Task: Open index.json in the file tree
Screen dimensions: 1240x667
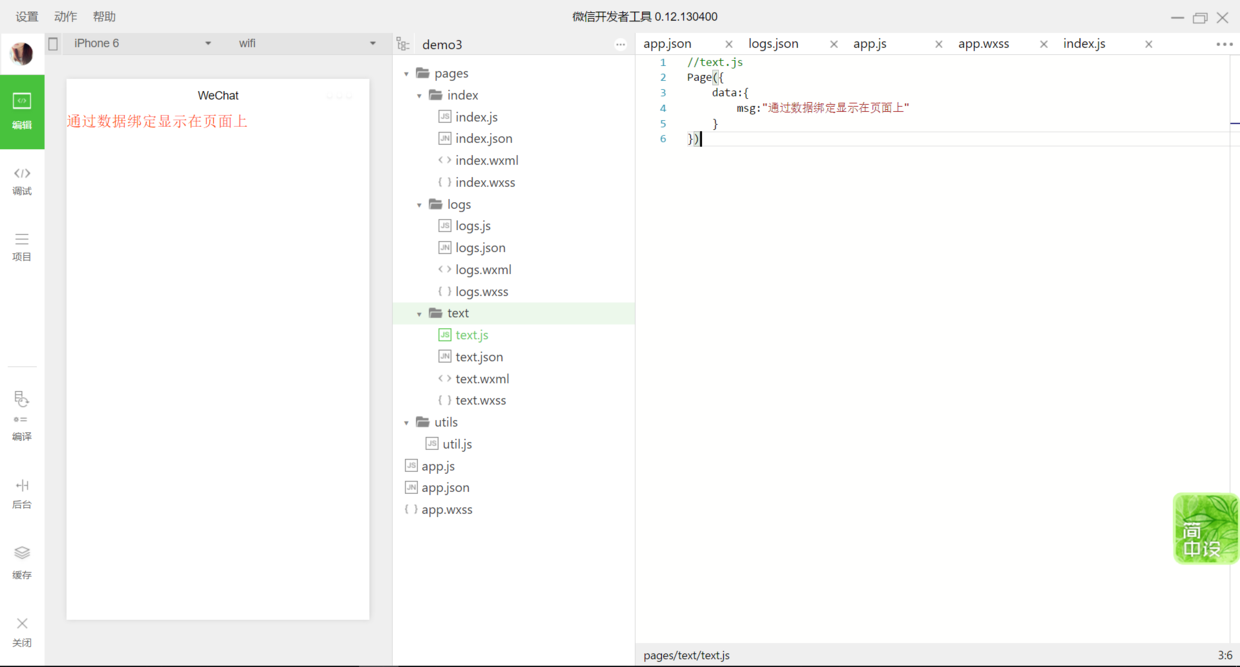Action: [483, 139]
